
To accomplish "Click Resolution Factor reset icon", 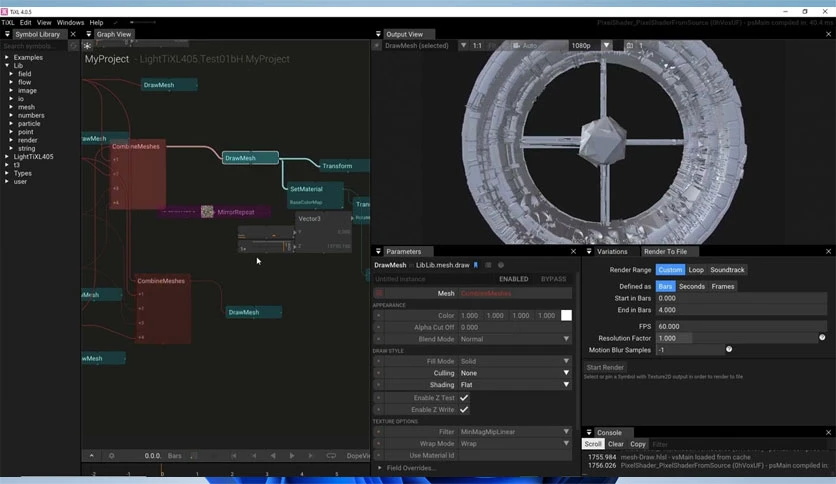I will click(822, 337).
